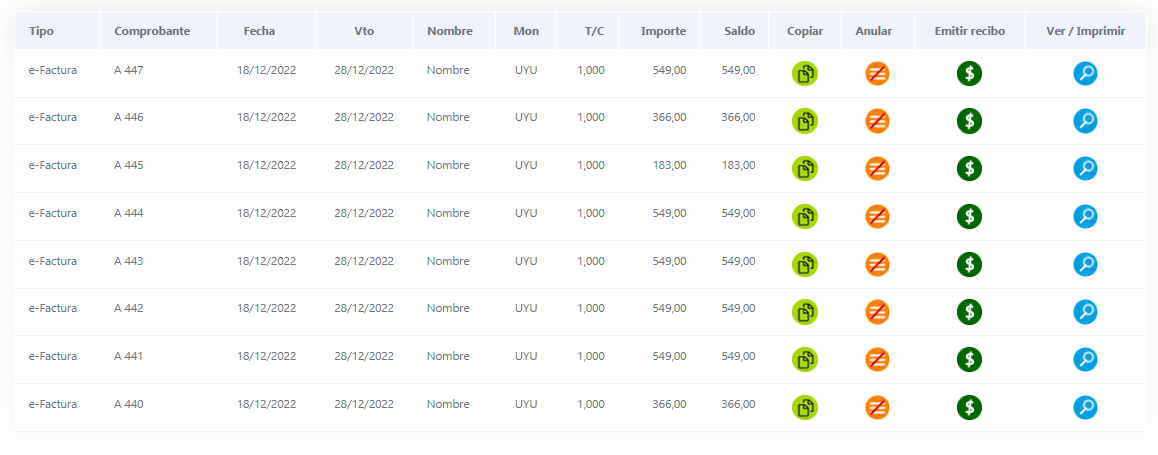Click the Comprobante column header

(x=152, y=31)
